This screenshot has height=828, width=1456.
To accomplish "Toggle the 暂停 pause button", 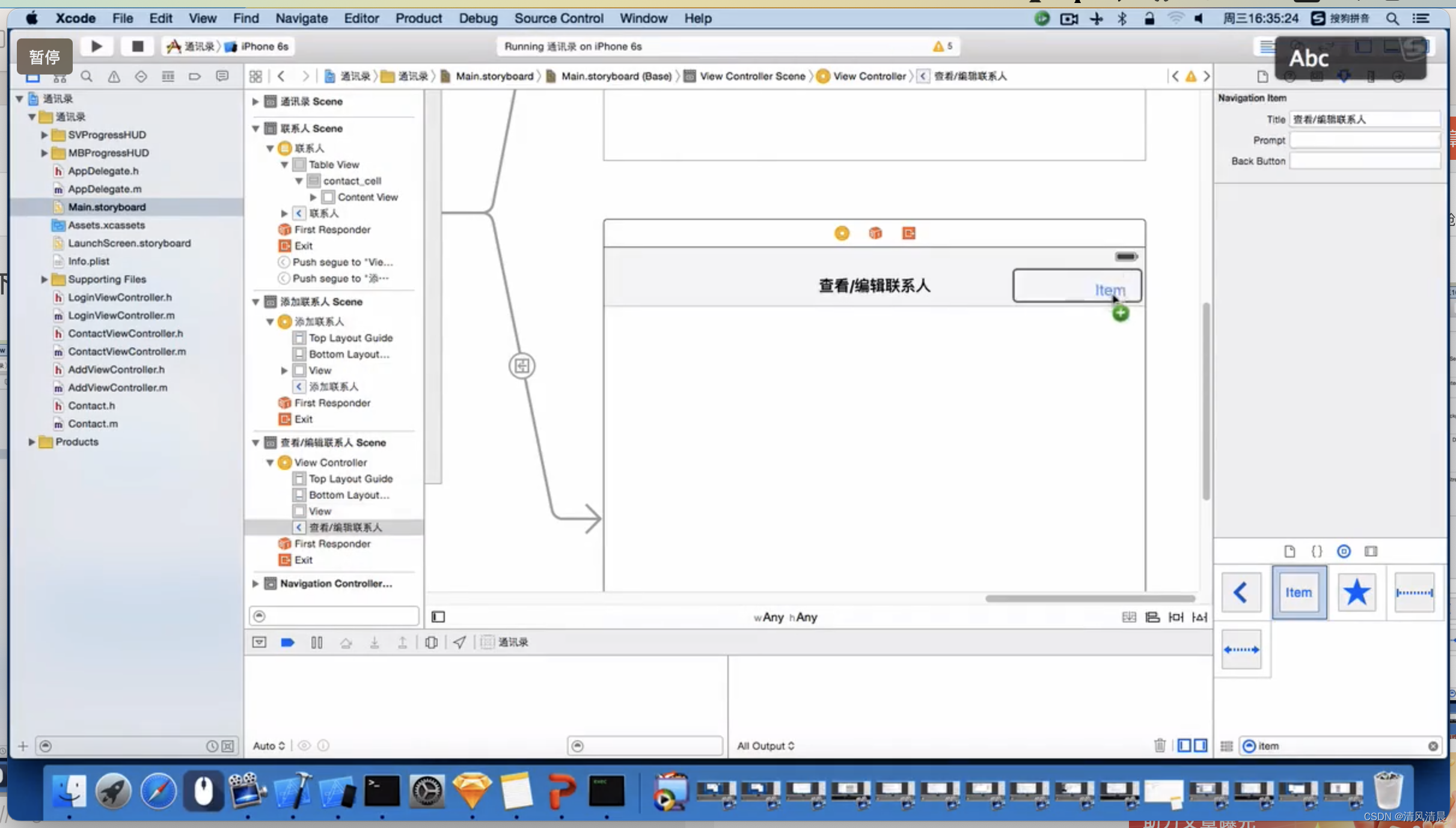I will [44, 57].
